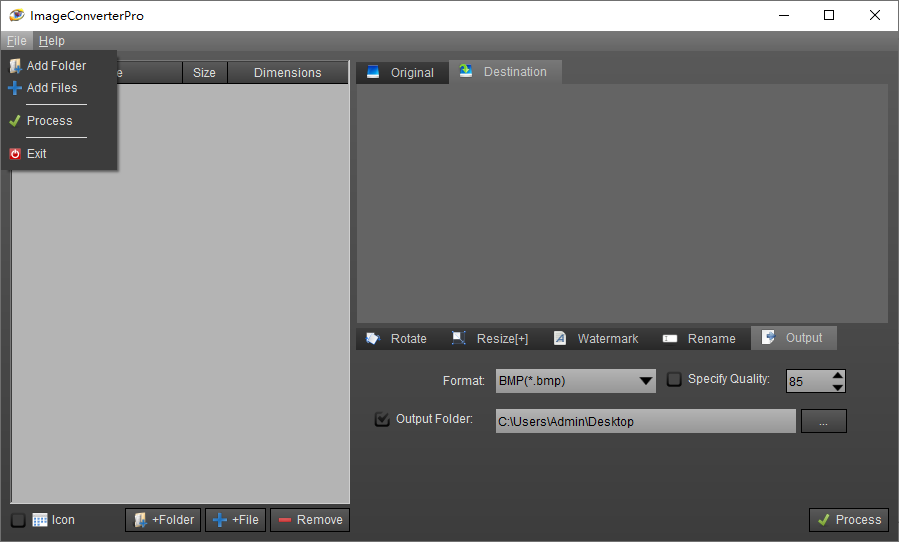Choose Add Folder from File menu
Screen dimensions: 899x542
[59, 66]
